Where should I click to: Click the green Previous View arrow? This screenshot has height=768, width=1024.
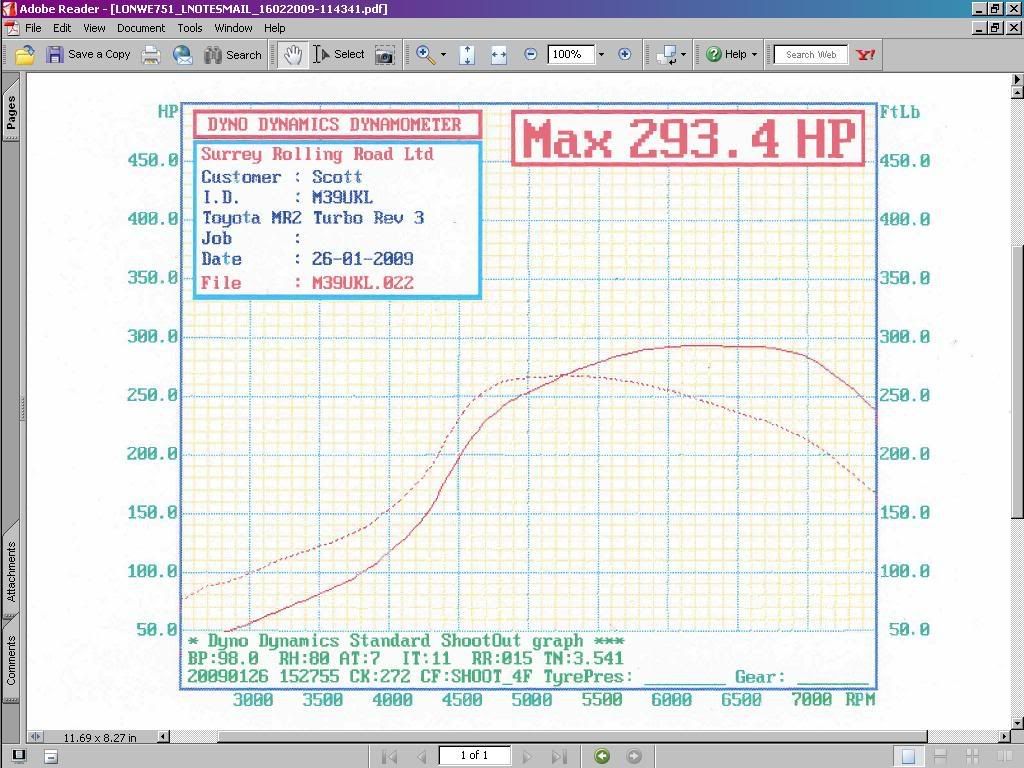(602, 756)
